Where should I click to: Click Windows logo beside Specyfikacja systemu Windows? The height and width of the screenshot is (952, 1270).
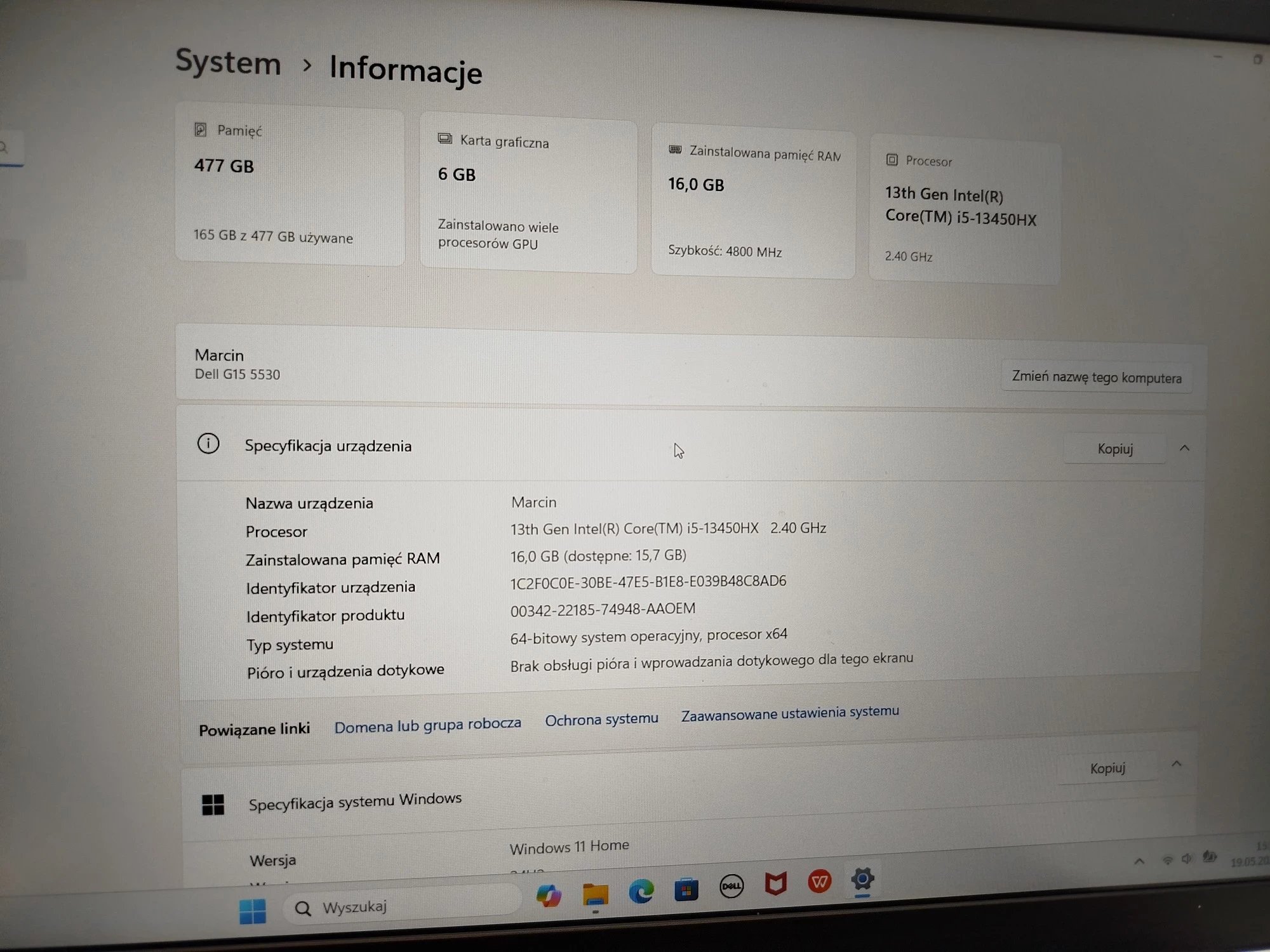click(213, 805)
